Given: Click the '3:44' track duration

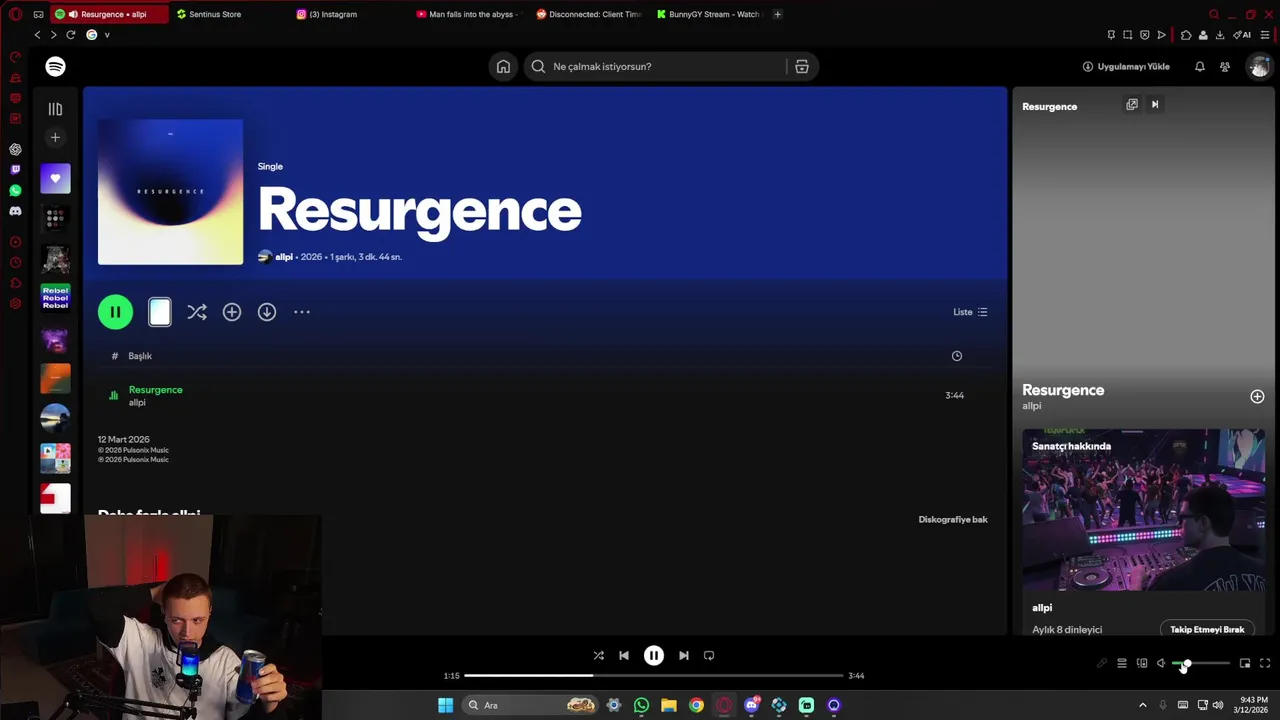Looking at the screenshot, I should [x=955, y=395].
